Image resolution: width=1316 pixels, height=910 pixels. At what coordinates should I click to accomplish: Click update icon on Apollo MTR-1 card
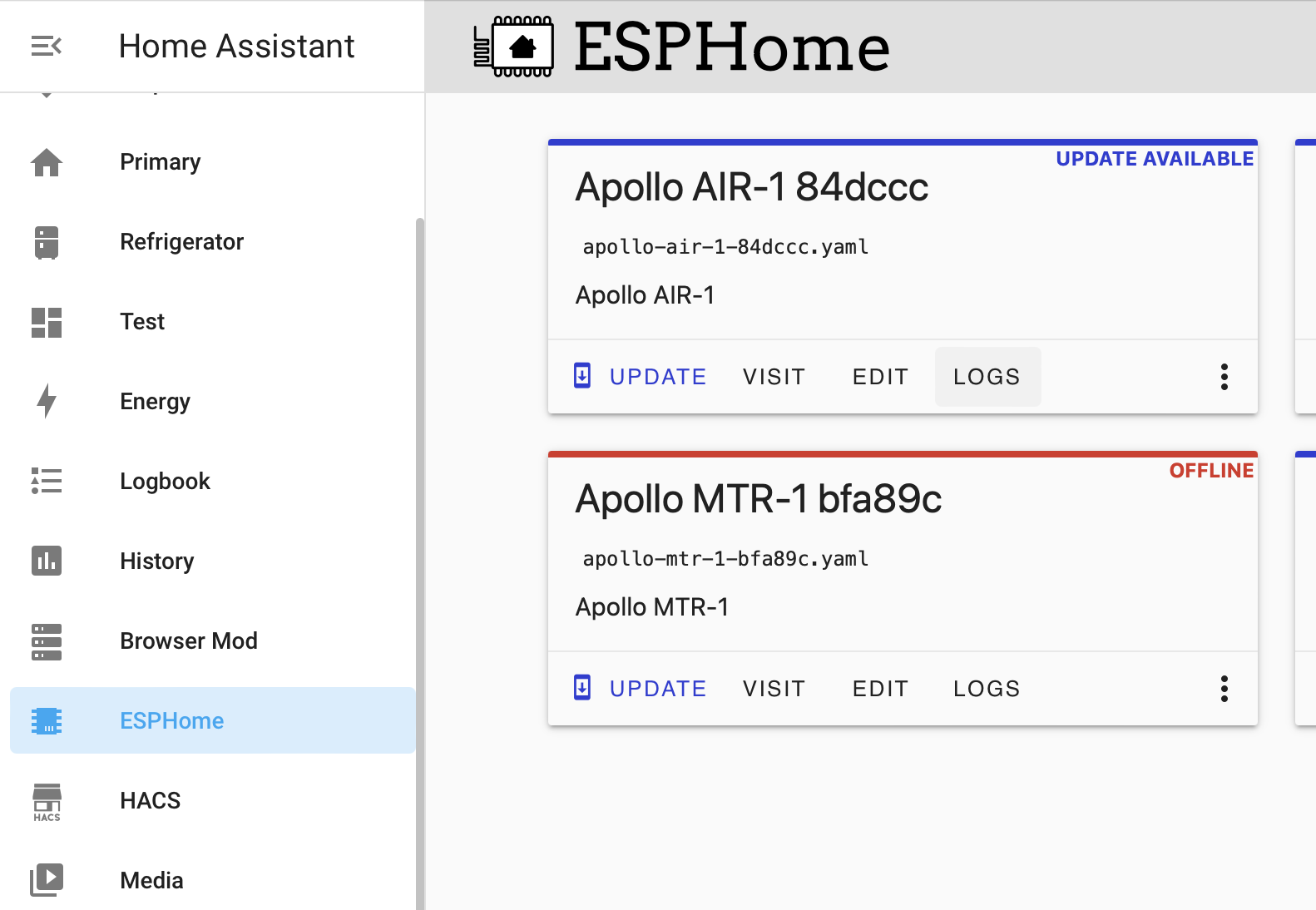point(582,688)
